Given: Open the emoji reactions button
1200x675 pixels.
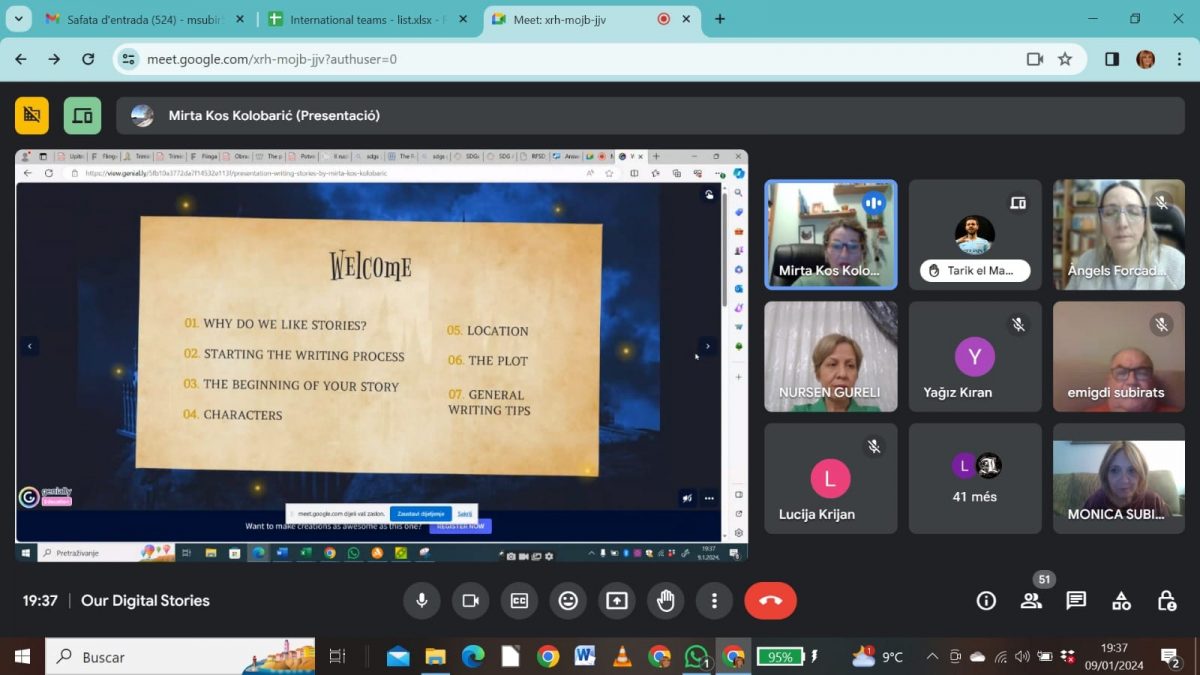Looking at the screenshot, I should click(x=568, y=600).
